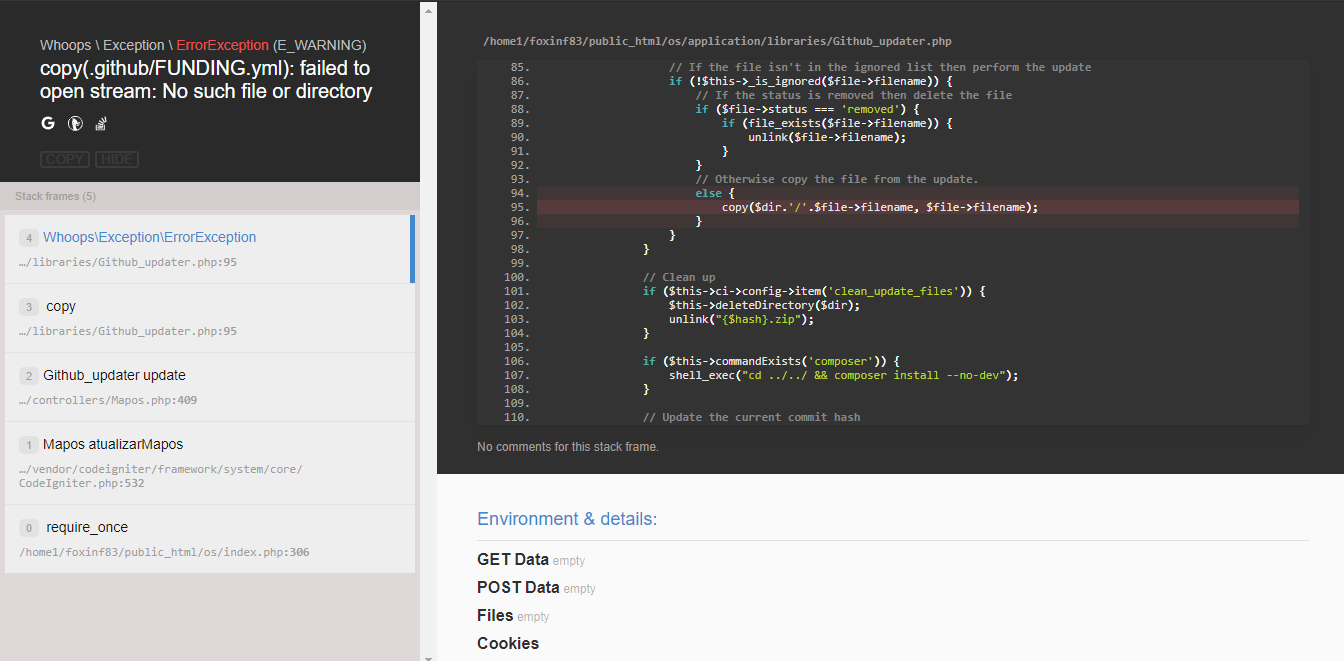Click the red ErrorException class name

coord(223,45)
